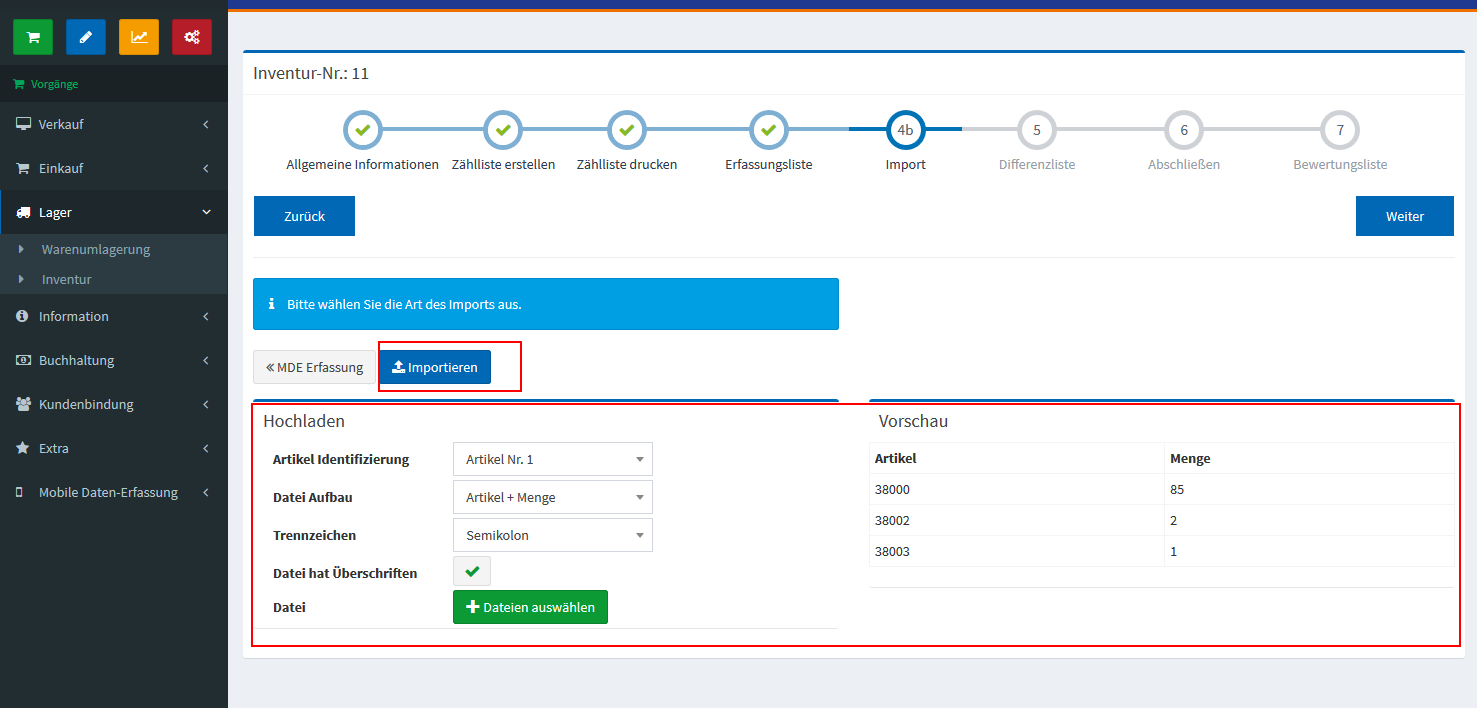The width and height of the screenshot is (1477, 708).
Task: Click the Importieren button
Action: 435,367
